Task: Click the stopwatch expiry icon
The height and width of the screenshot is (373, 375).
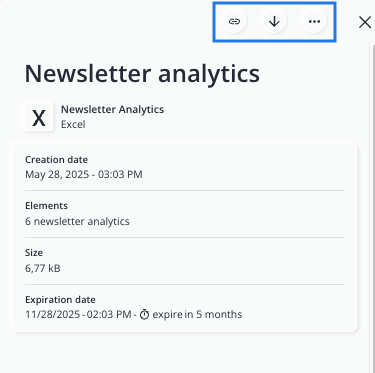Action: click(144, 314)
